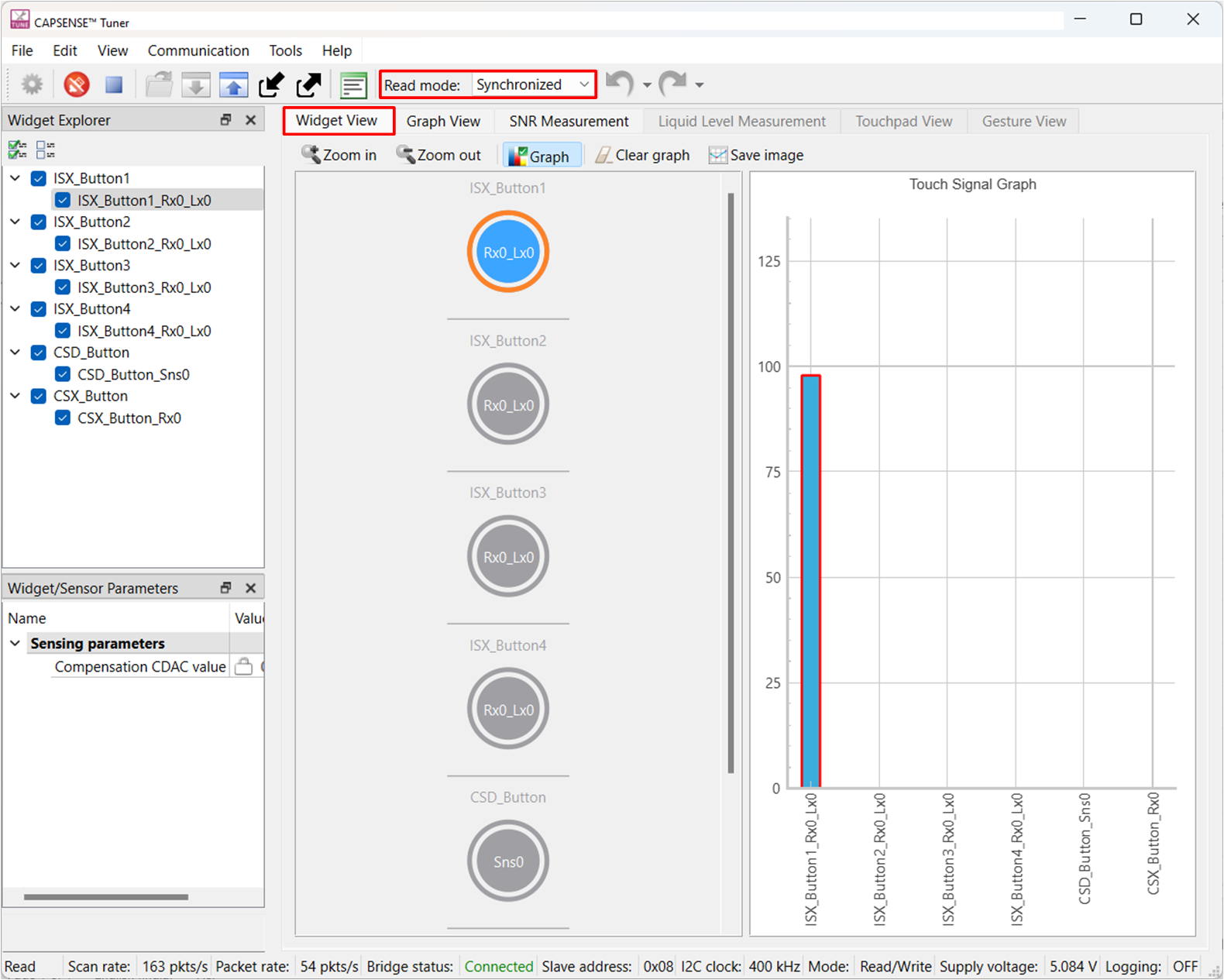Click the Save image button
This screenshot has width=1224, height=980.
click(x=756, y=156)
